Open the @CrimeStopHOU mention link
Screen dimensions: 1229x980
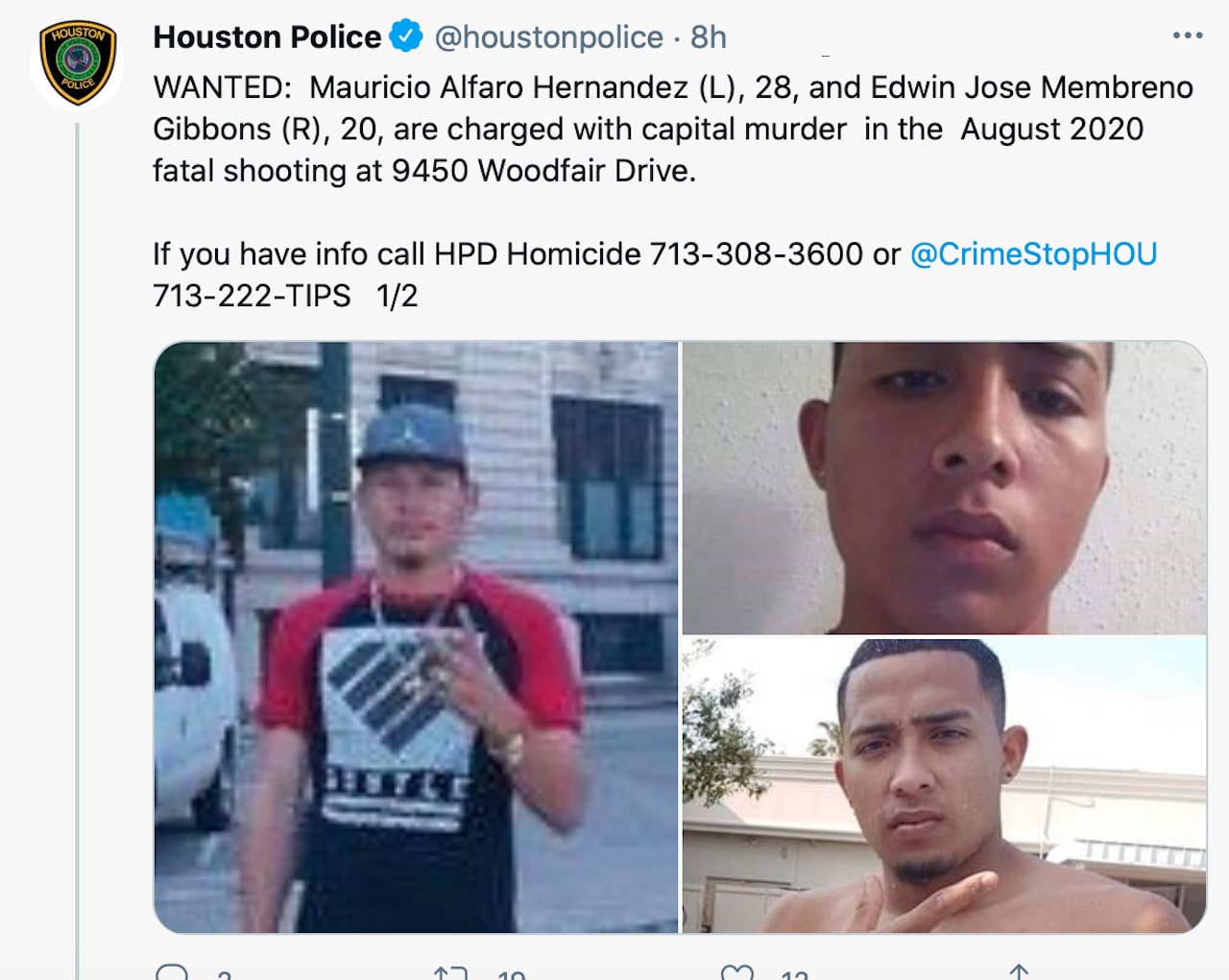[x=1033, y=254]
